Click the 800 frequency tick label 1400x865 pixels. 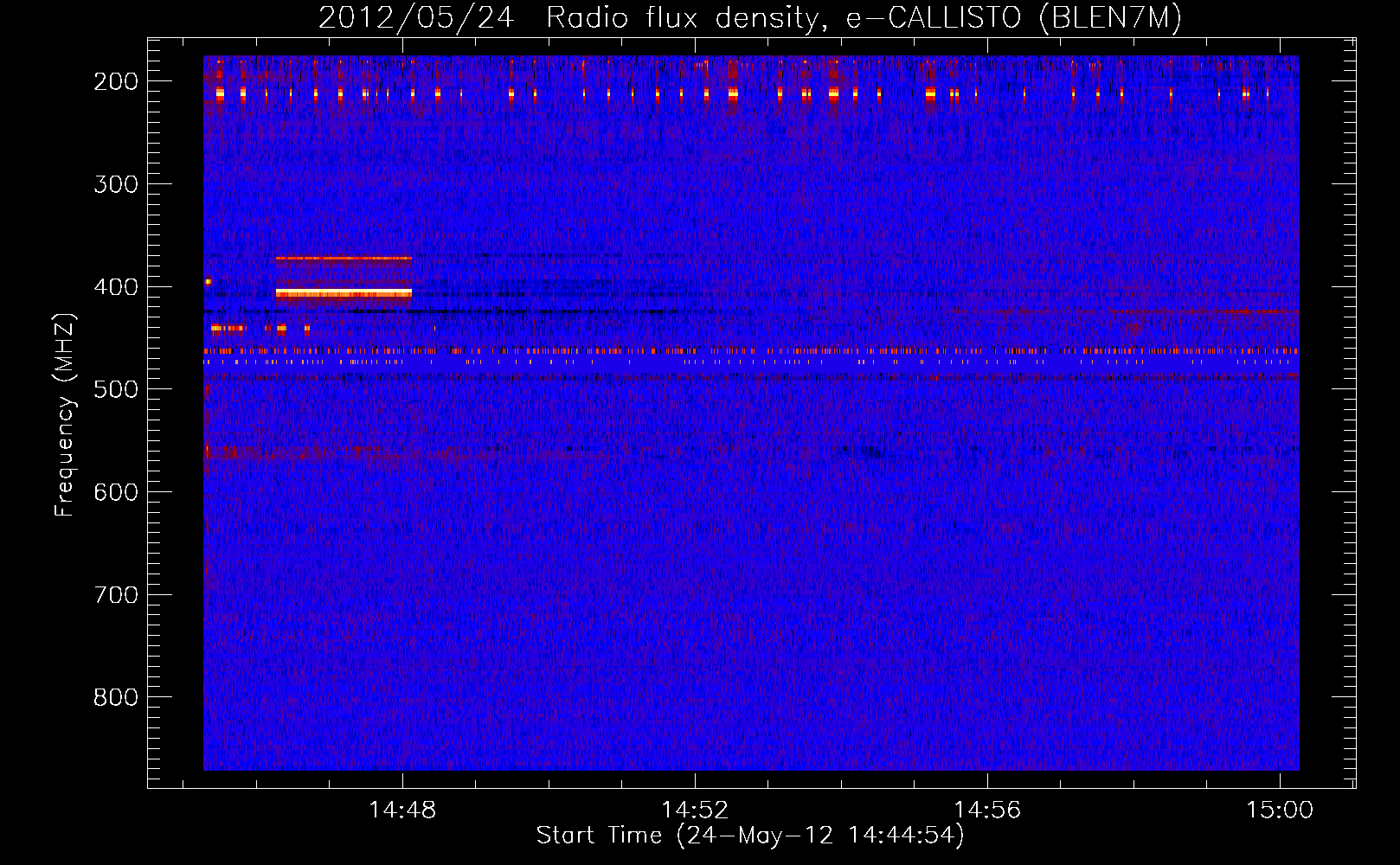tap(115, 697)
